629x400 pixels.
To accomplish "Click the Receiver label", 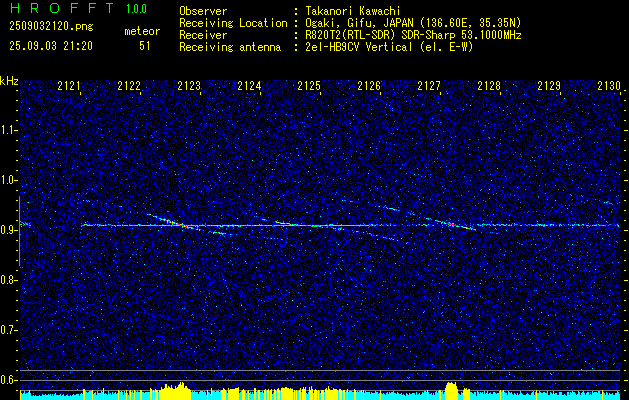I will point(203,35).
